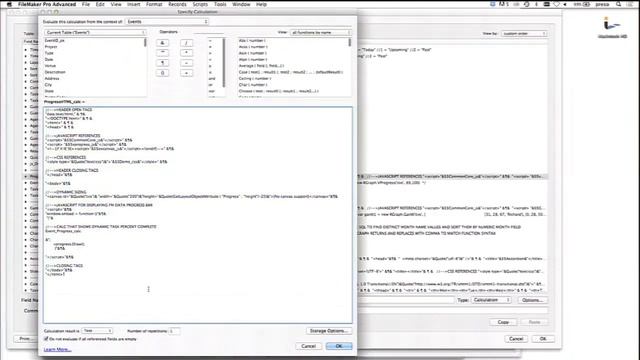Select the 'Abs ( number )' function
This screenshot has height=360, width=640.
tap(252, 40)
